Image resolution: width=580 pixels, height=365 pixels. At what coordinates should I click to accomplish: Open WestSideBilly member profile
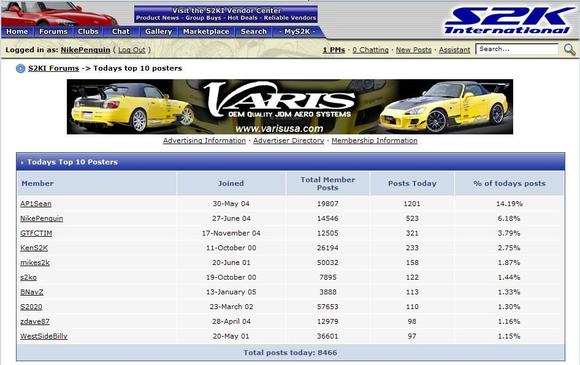[x=44, y=336]
